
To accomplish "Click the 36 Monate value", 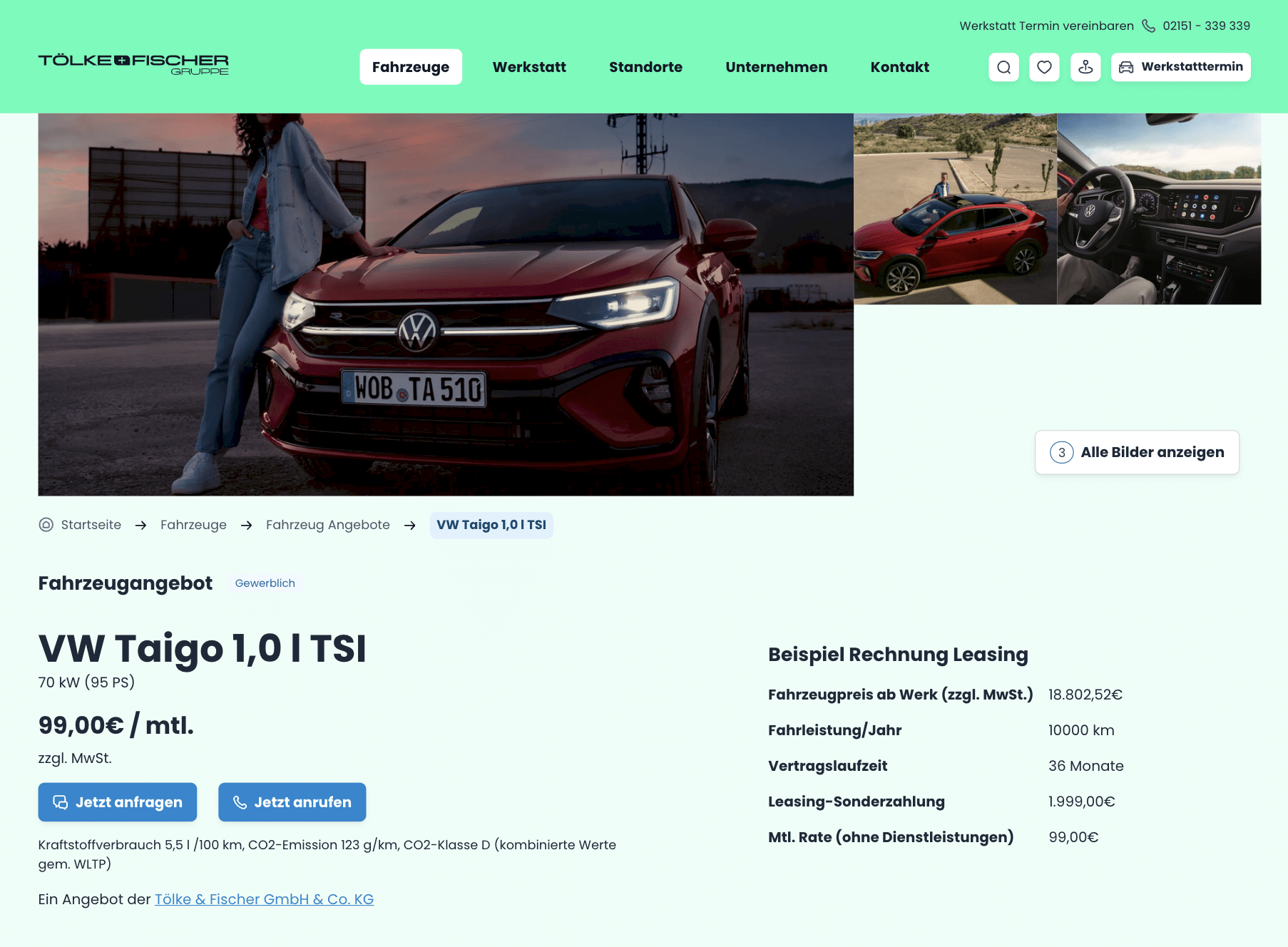I will point(1086,766).
